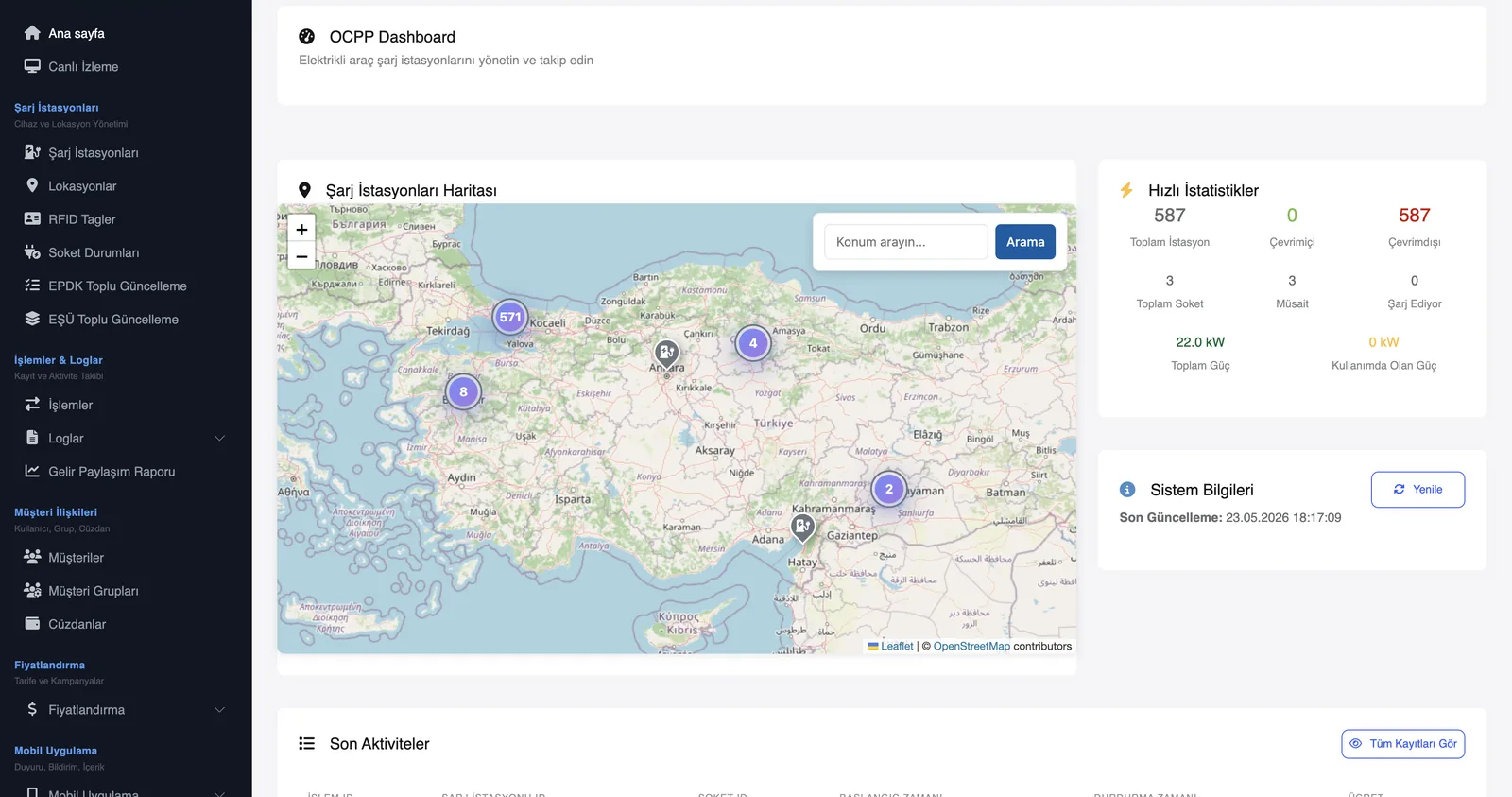Click the charging station marker near Ankara
This screenshot has width=1512, height=797.
pyautogui.click(x=667, y=354)
